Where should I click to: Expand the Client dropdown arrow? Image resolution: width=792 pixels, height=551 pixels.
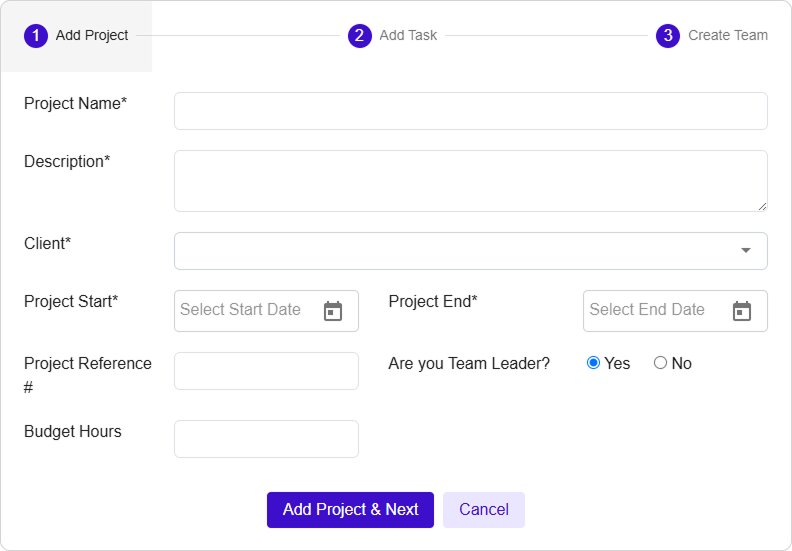point(745,251)
